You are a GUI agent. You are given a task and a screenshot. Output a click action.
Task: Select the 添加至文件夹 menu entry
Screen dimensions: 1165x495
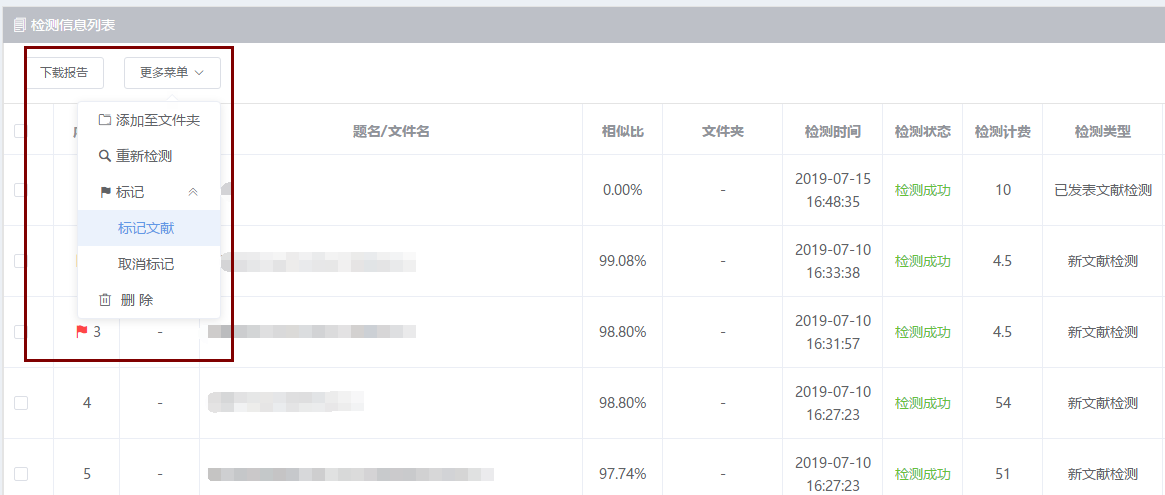(x=149, y=120)
